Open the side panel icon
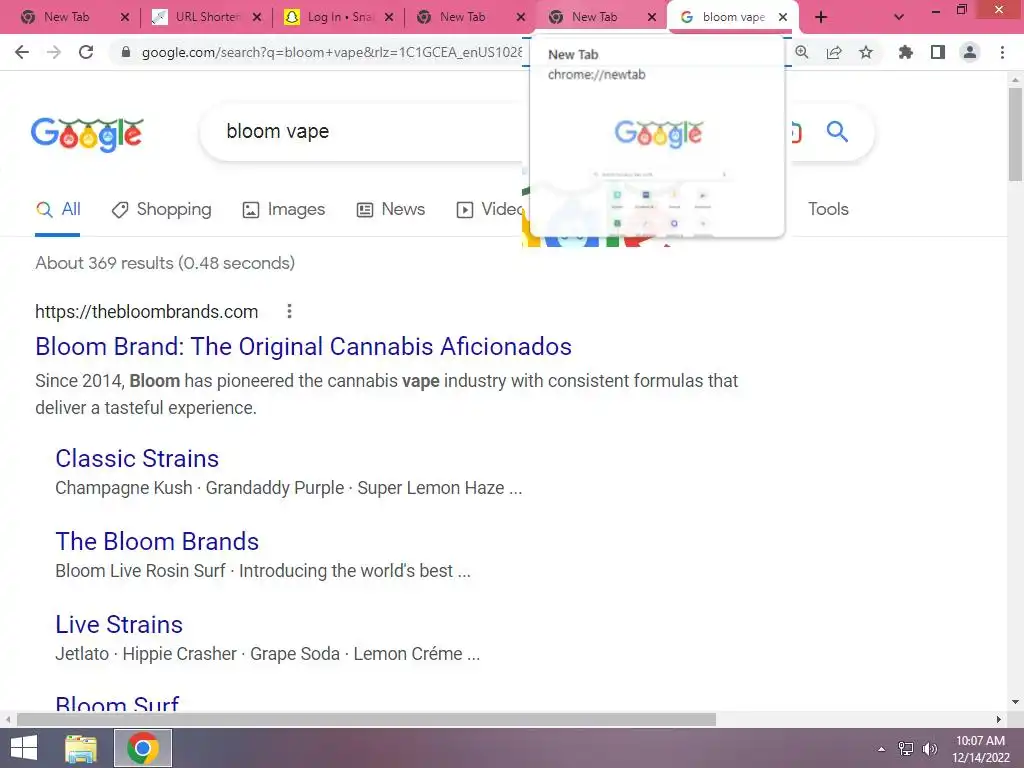The height and width of the screenshot is (768, 1024). [938, 52]
